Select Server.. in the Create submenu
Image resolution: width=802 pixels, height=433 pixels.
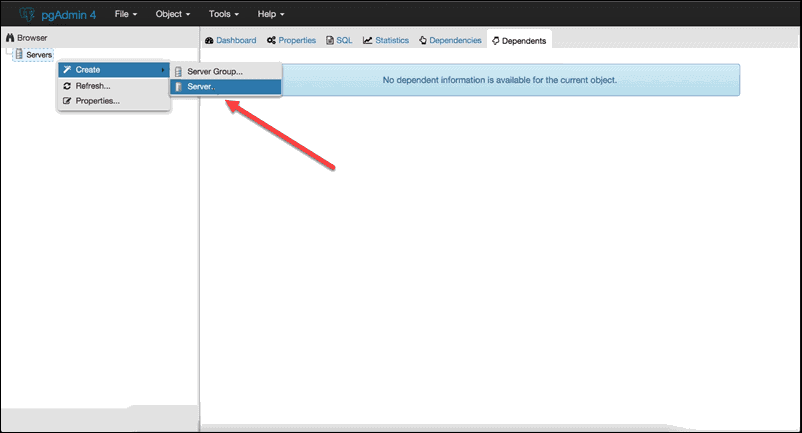tap(226, 87)
